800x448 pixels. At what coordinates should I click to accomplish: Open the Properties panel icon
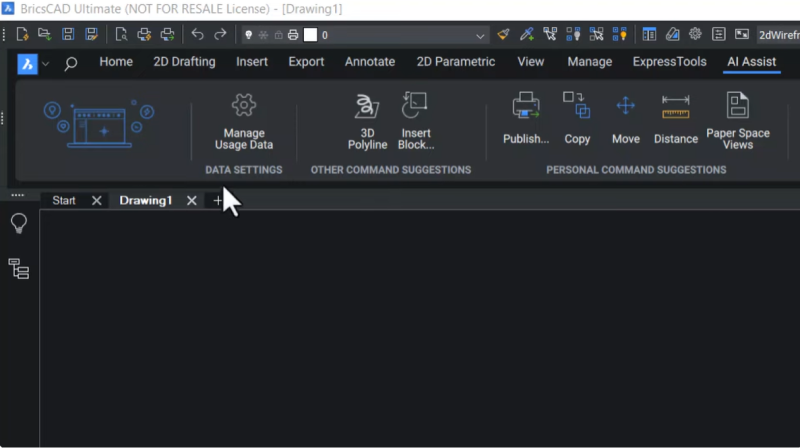point(649,35)
